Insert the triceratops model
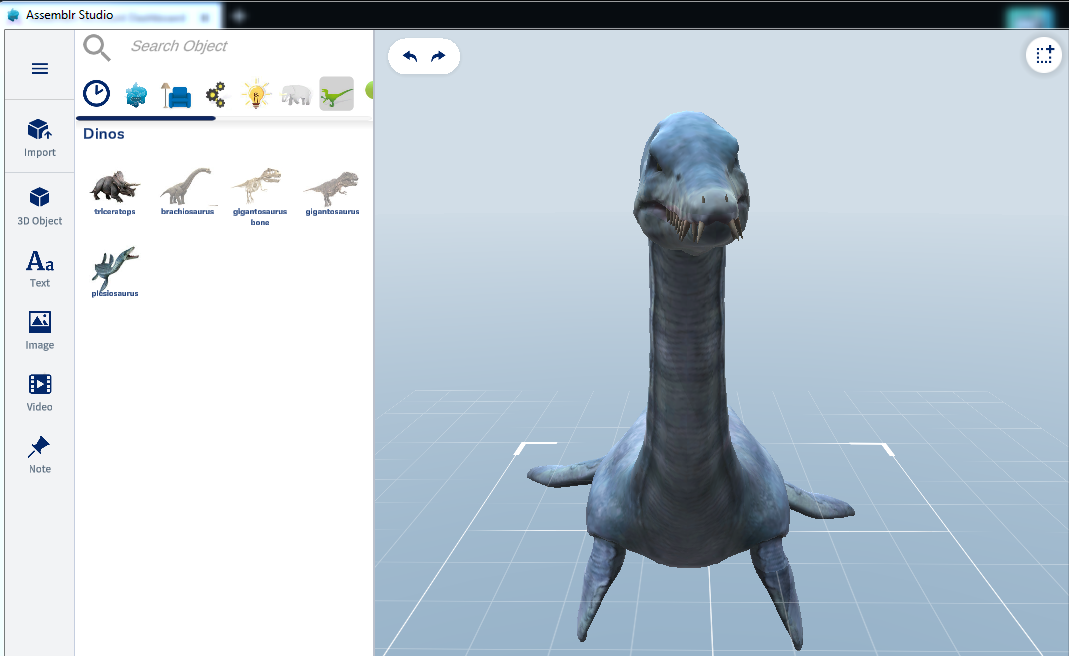 (x=113, y=185)
